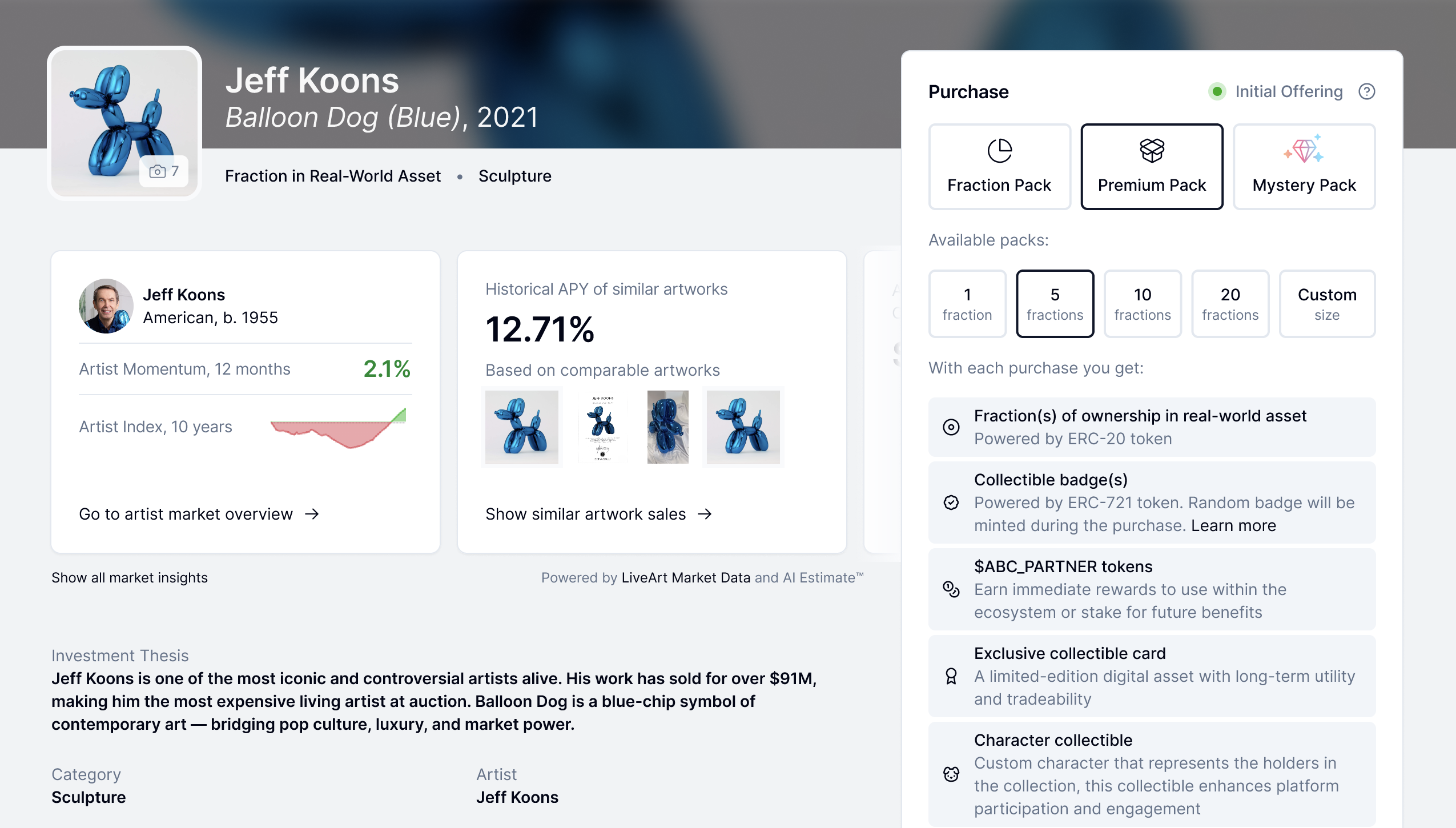Click the Character collectible benefit title
The width and height of the screenshot is (1456, 828).
1053,740
